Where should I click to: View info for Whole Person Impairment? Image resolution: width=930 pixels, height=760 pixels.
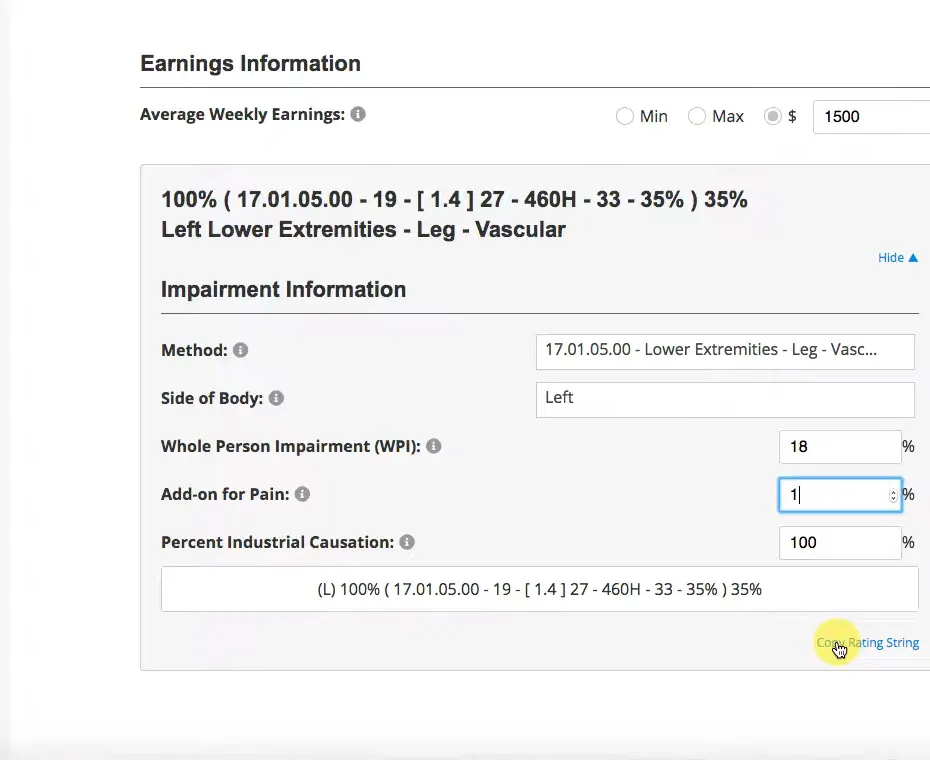point(434,446)
